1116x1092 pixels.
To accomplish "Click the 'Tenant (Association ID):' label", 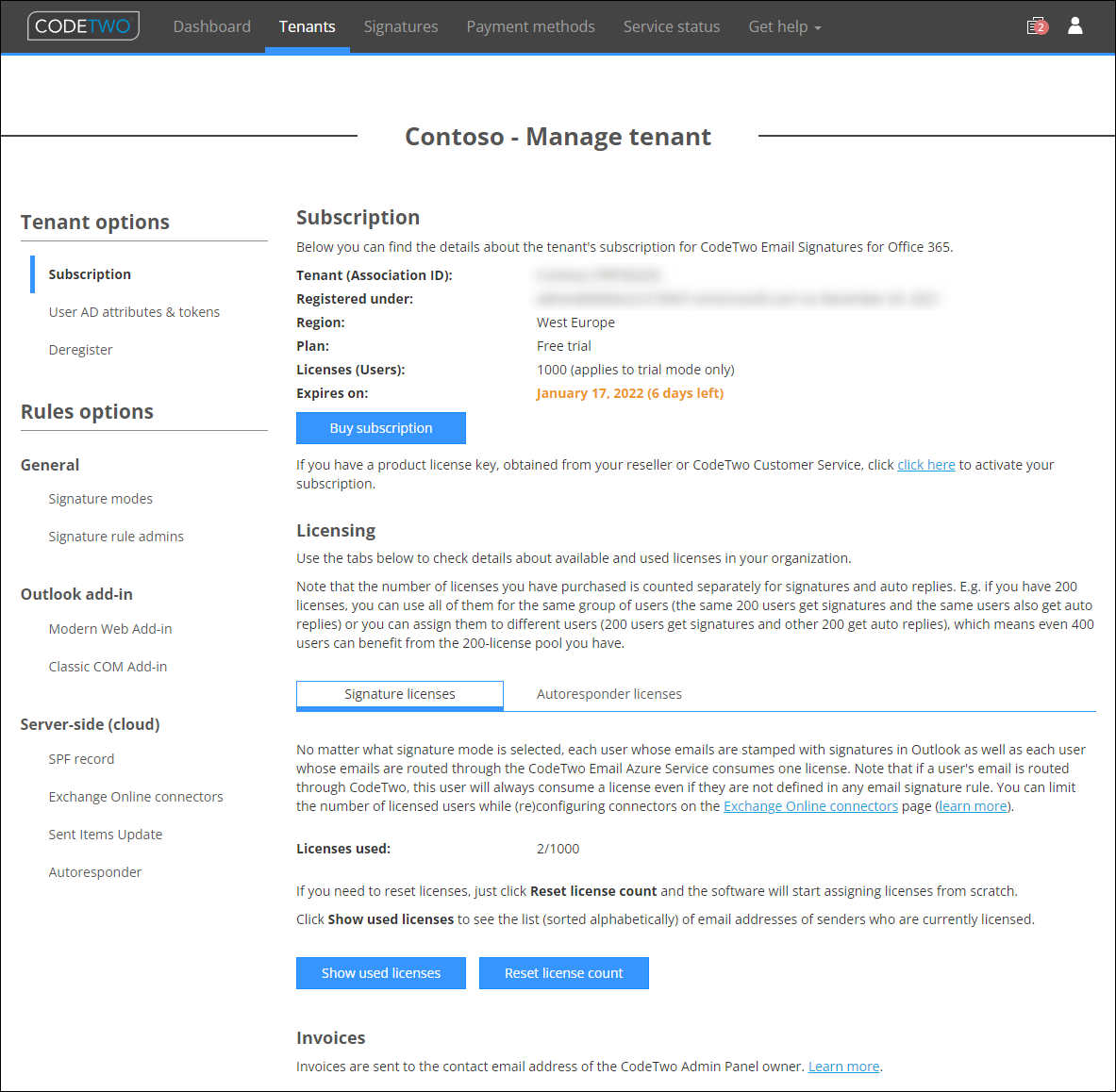I will [375, 276].
